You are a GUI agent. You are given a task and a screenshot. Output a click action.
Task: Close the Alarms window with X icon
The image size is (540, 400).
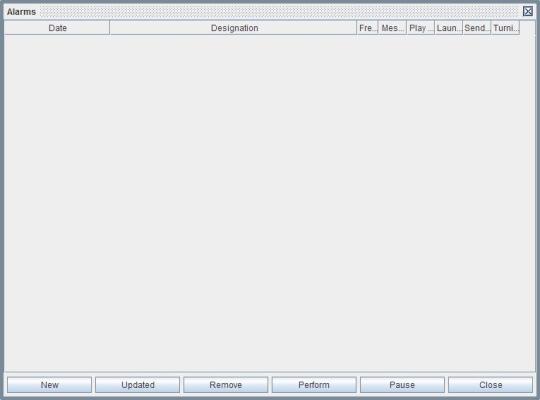point(528,11)
